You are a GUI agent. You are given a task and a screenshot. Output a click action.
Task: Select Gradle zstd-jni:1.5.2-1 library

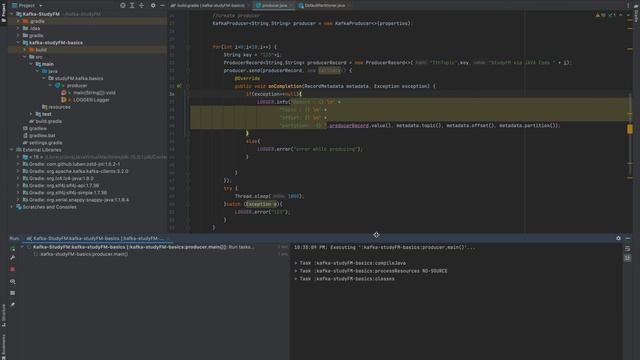pyautogui.click(x=71, y=164)
